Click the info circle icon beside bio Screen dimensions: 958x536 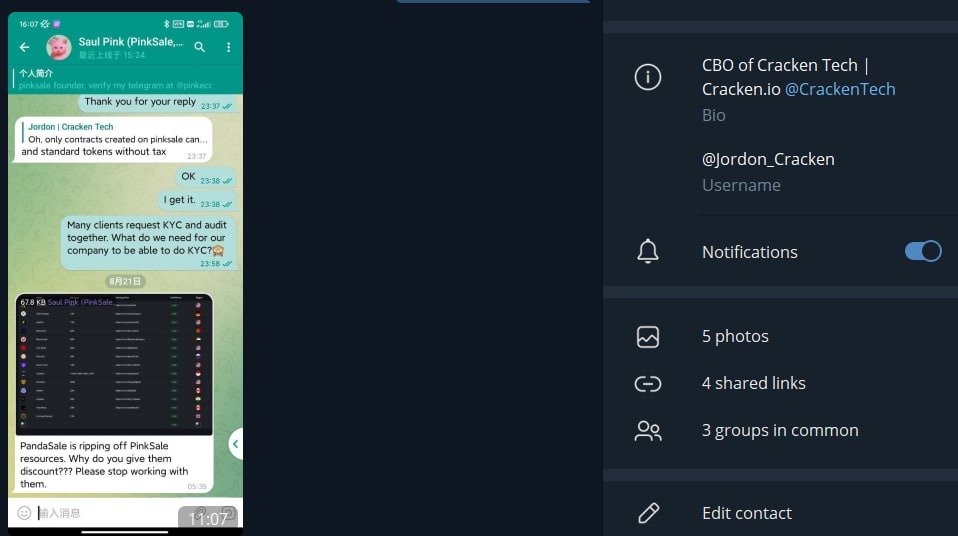pos(648,77)
